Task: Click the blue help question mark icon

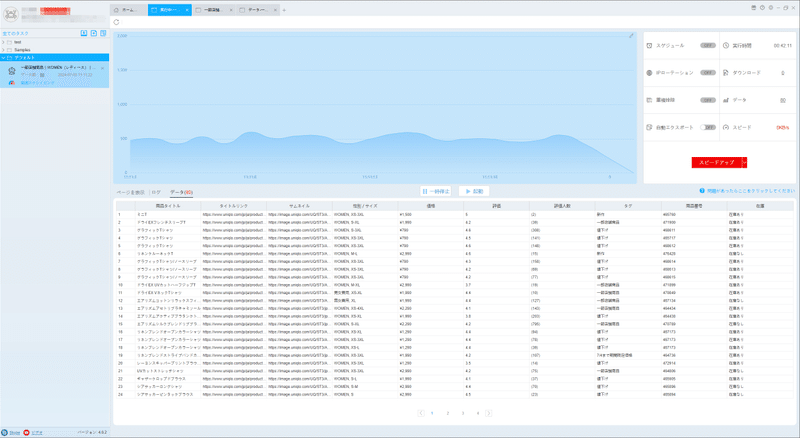Action: click(x=702, y=190)
